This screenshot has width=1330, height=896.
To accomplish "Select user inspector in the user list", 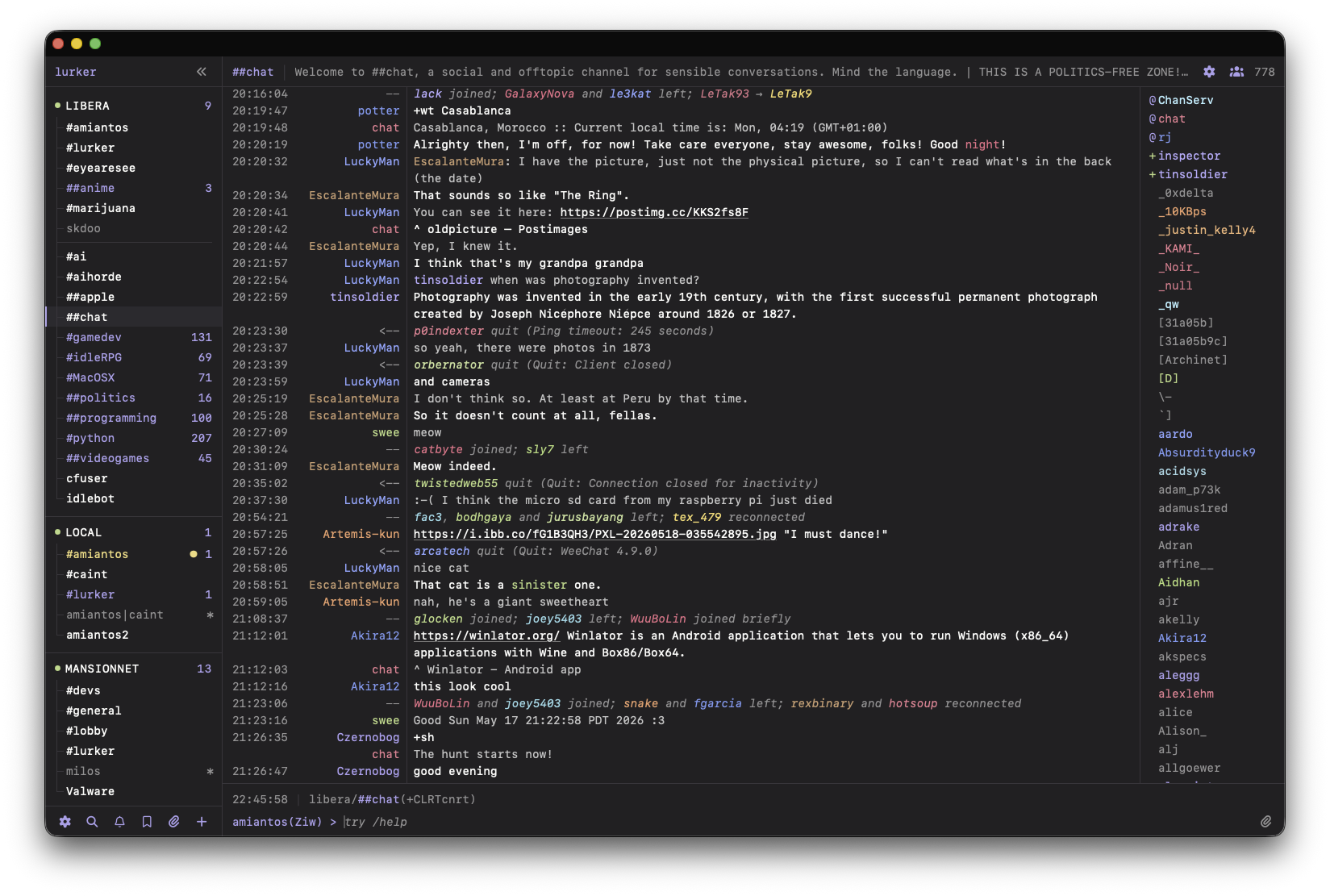I will click(1190, 156).
